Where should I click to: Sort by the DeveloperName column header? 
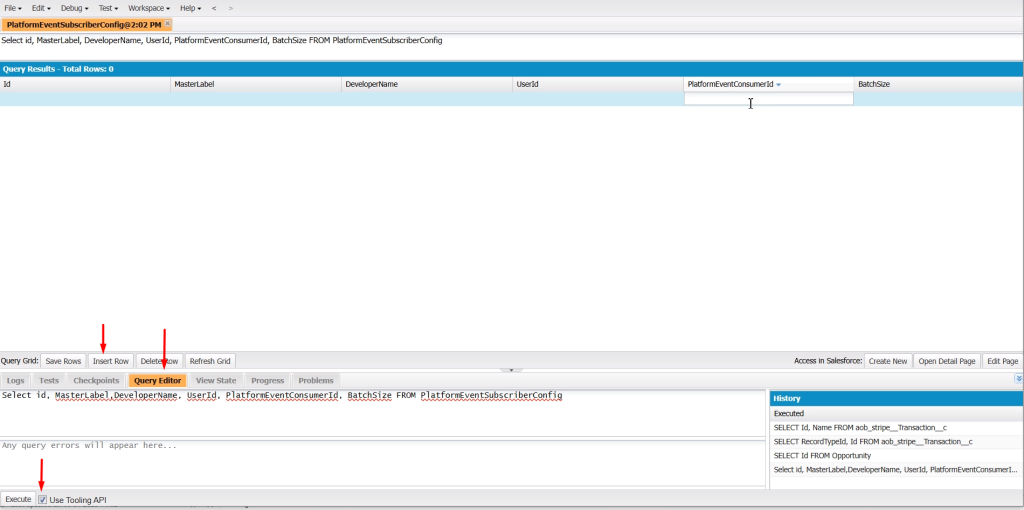(x=426, y=84)
